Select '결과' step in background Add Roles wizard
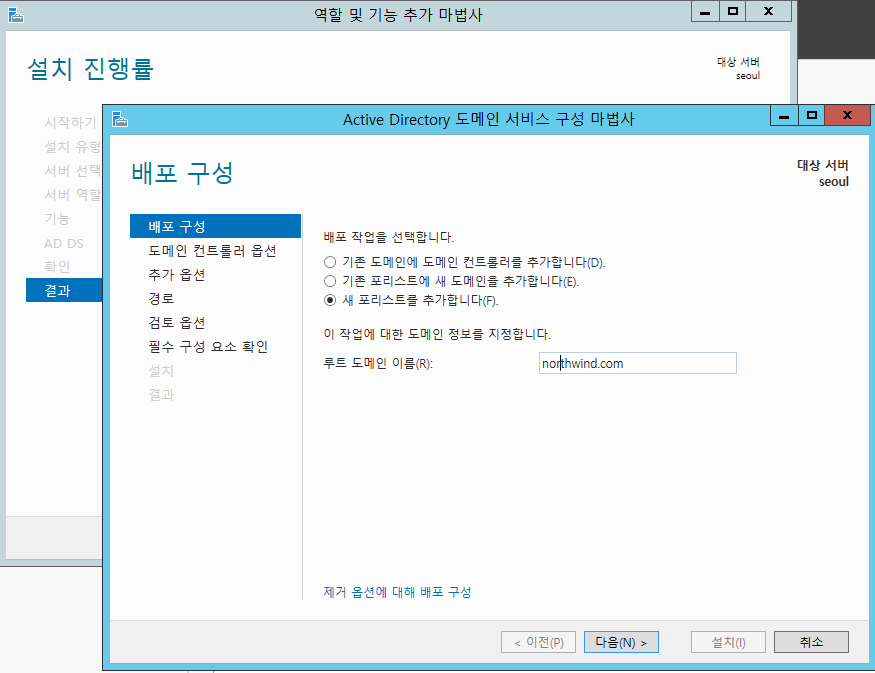The image size is (875, 673). click(x=64, y=290)
